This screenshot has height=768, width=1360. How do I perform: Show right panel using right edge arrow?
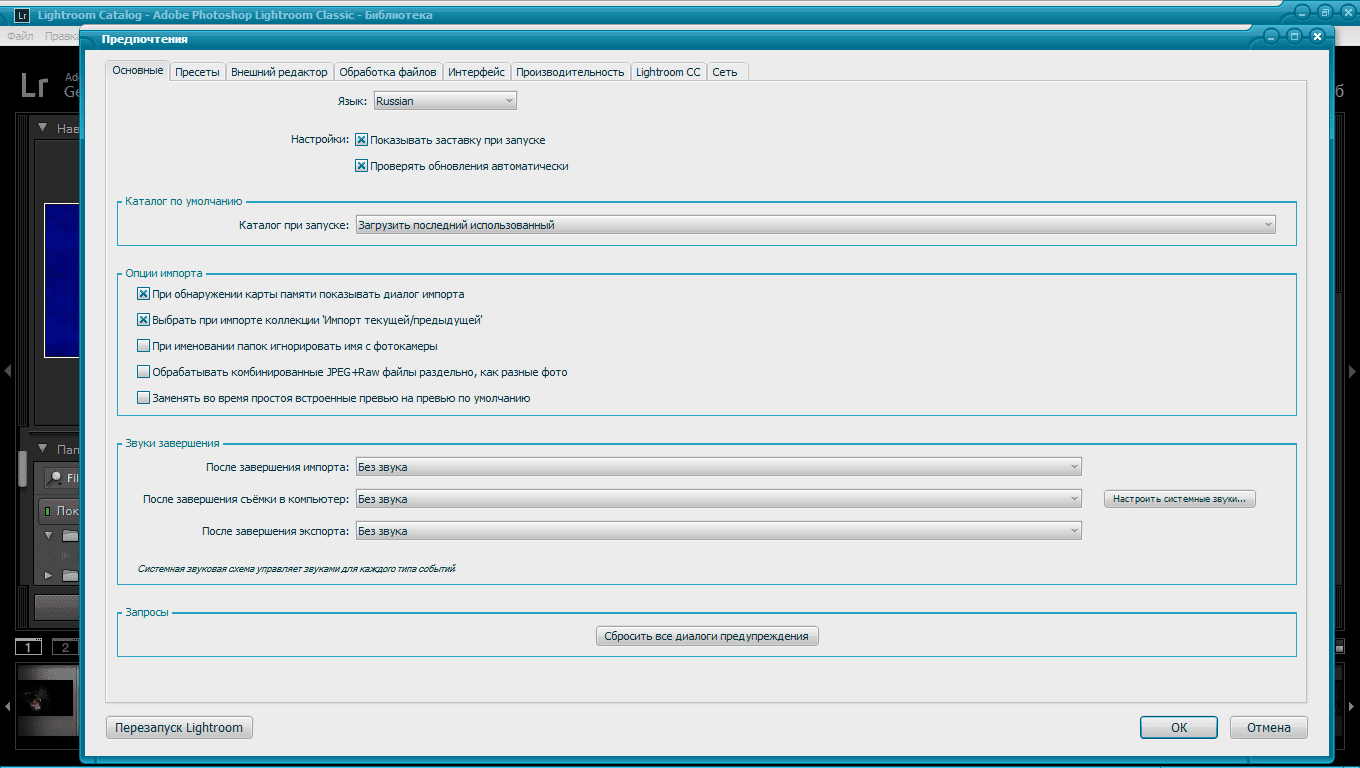click(x=1353, y=371)
